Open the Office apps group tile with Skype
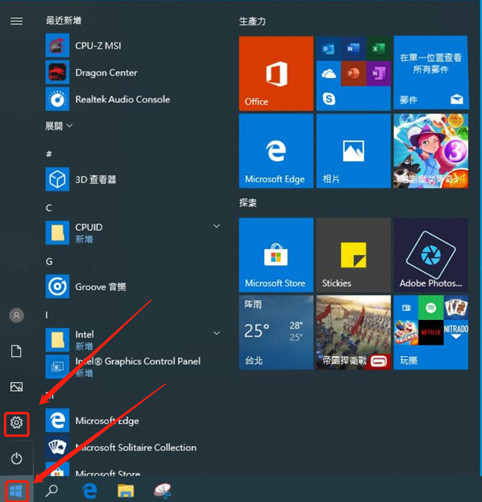The height and width of the screenshot is (502, 482). [353, 73]
